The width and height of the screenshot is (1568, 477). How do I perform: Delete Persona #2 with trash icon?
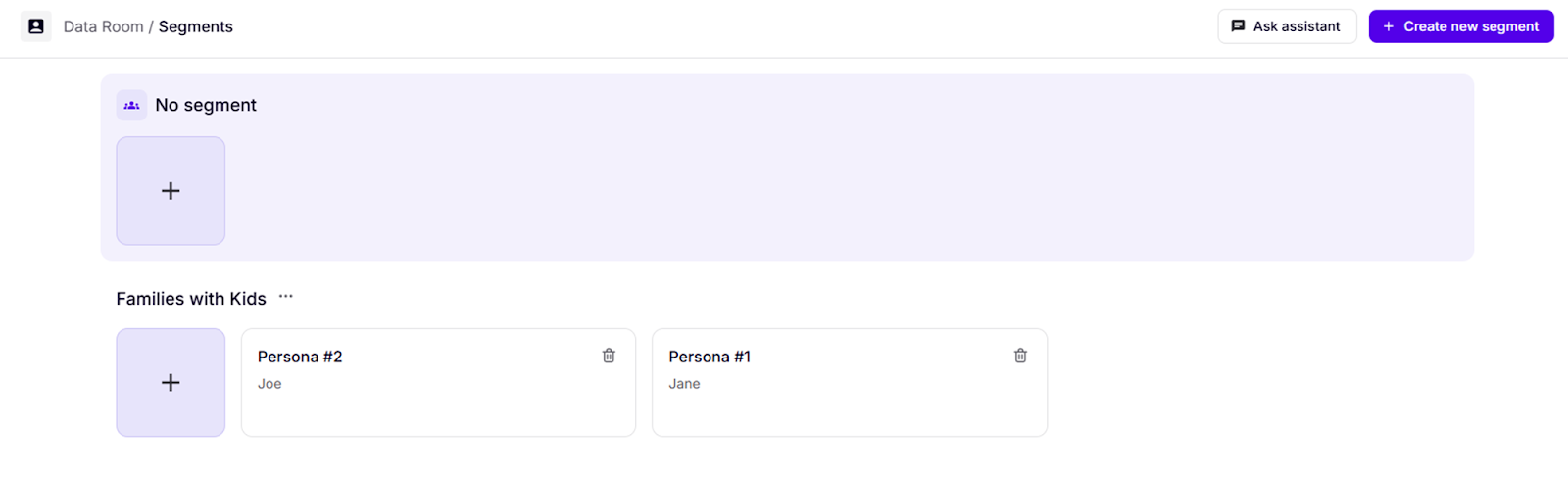click(x=609, y=356)
